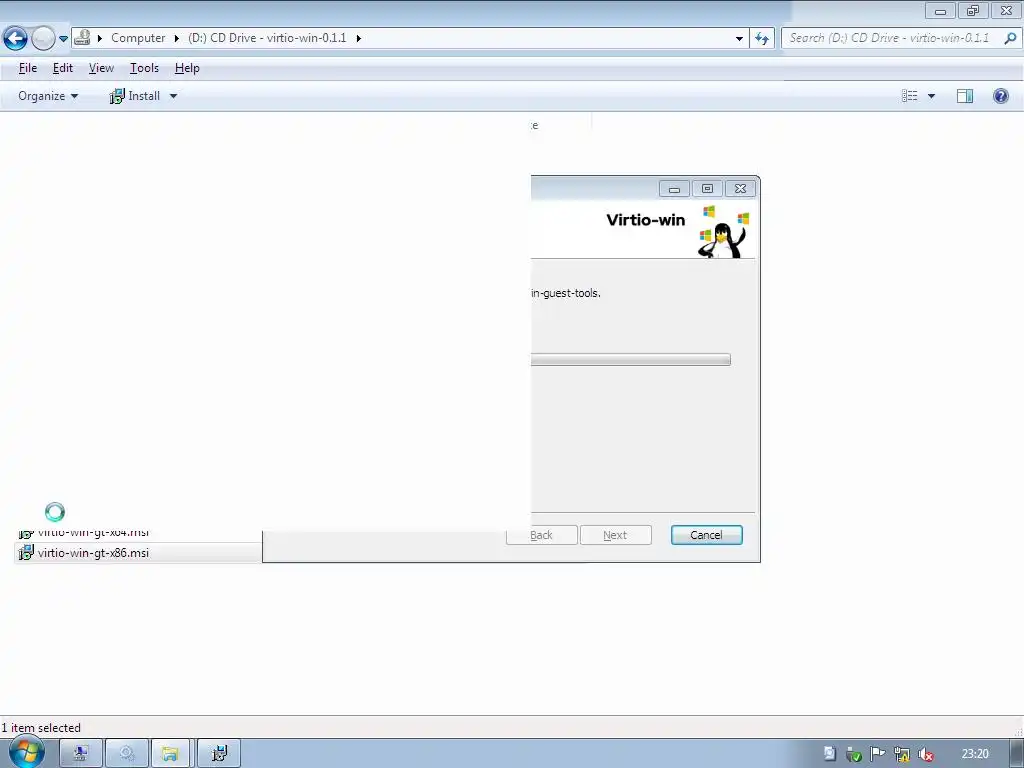Click the Next button in installer

pyautogui.click(x=615, y=535)
